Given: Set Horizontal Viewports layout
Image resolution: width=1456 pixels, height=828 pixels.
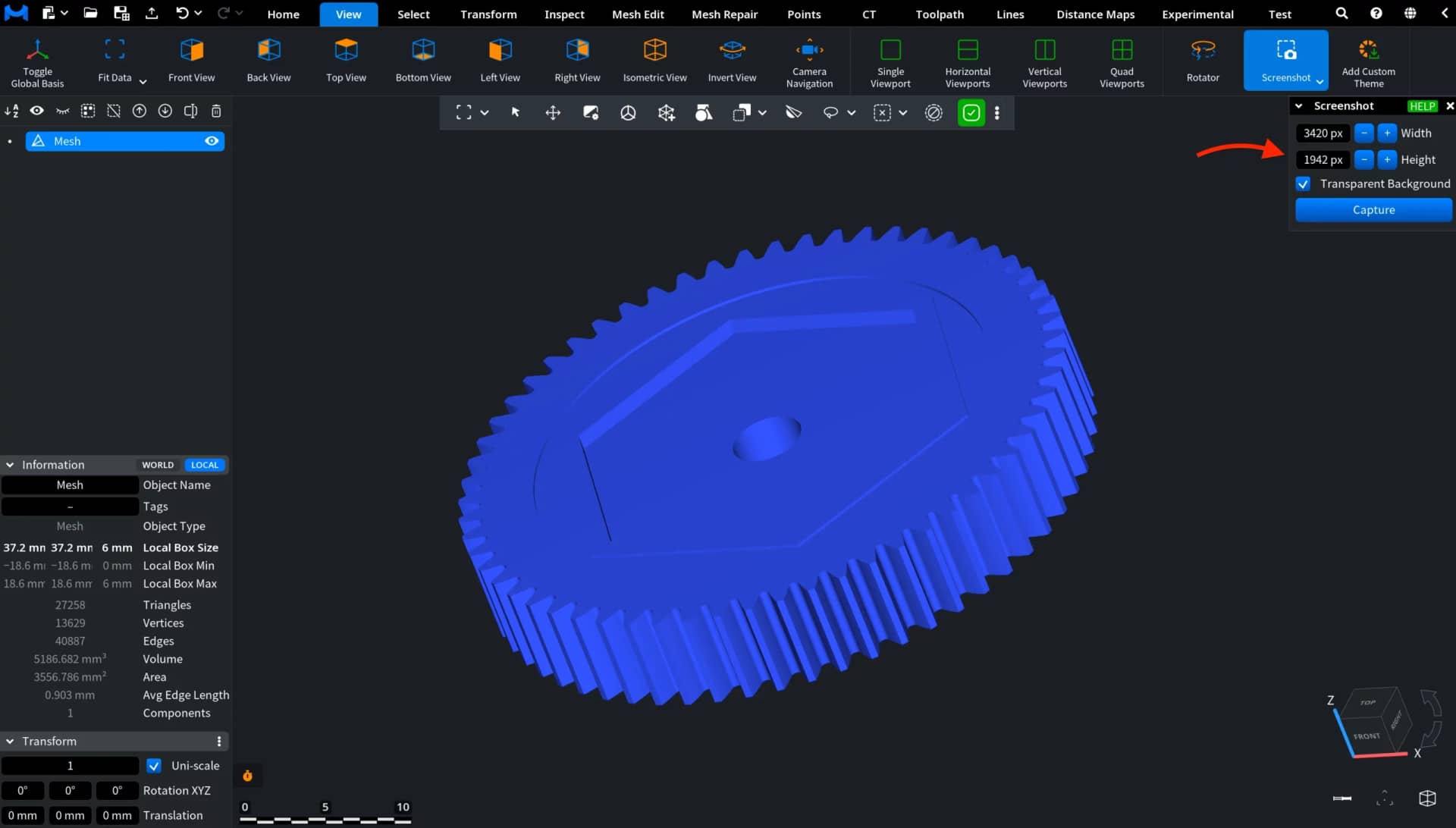Looking at the screenshot, I should click(x=968, y=62).
